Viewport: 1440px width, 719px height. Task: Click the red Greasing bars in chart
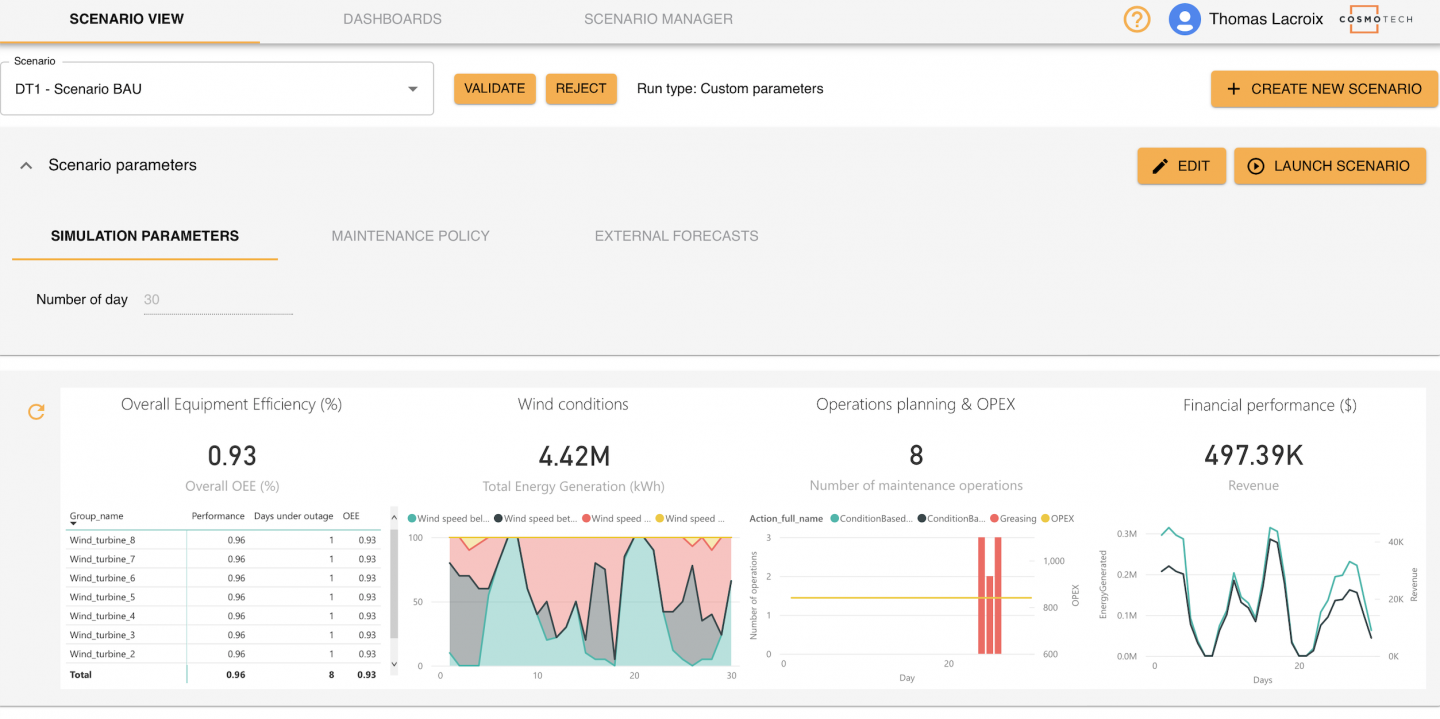(x=989, y=595)
